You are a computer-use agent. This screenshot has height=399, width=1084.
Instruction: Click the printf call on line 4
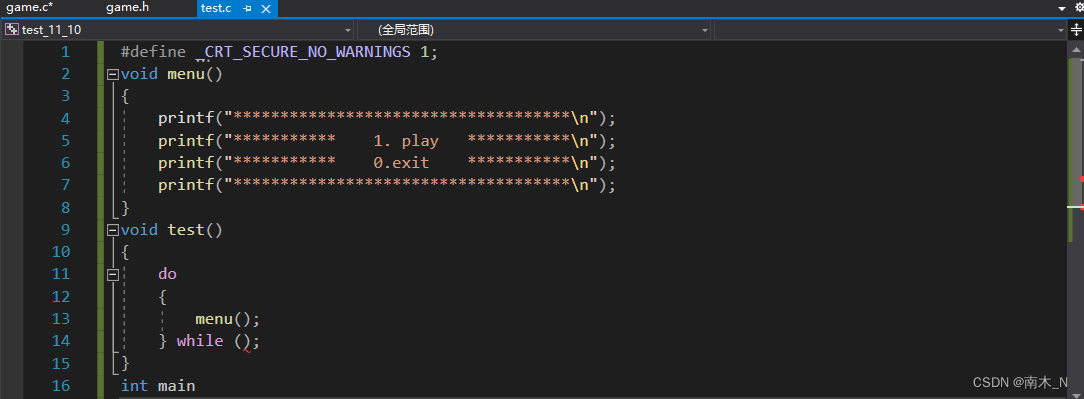tap(186, 118)
